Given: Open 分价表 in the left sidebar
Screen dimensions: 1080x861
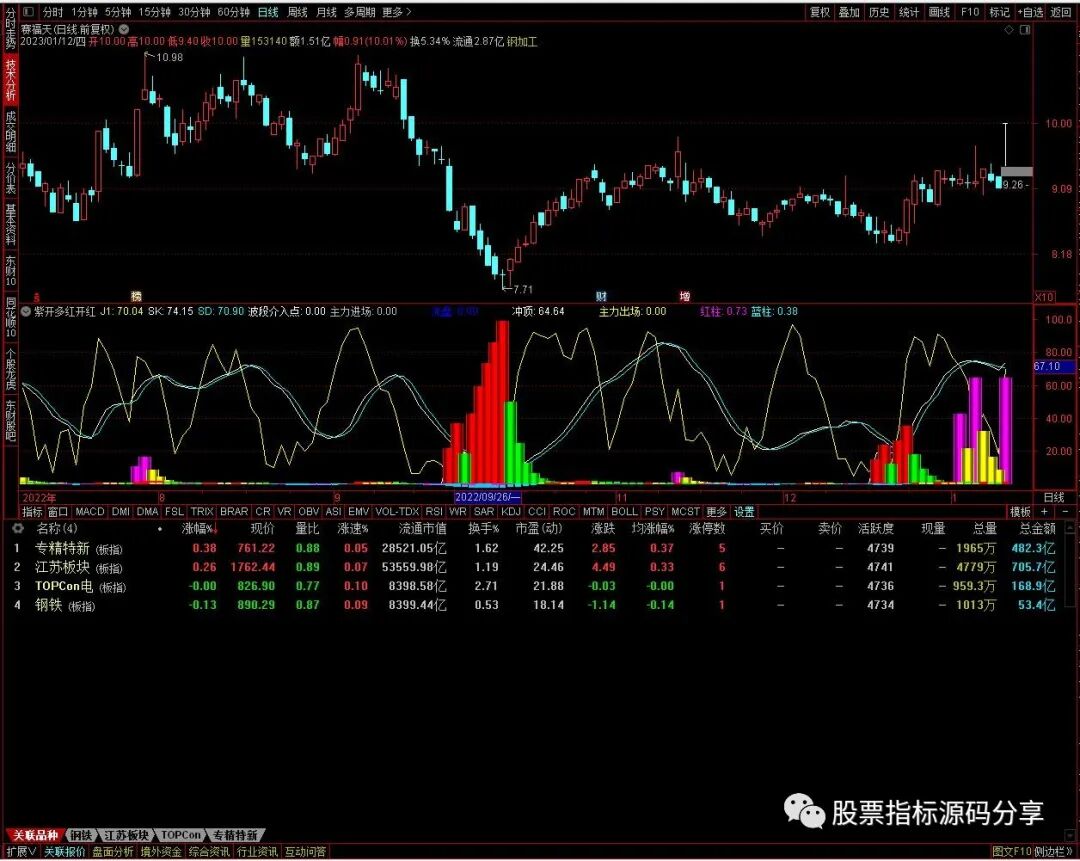Looking at the screenshot, I should point(10,178).
